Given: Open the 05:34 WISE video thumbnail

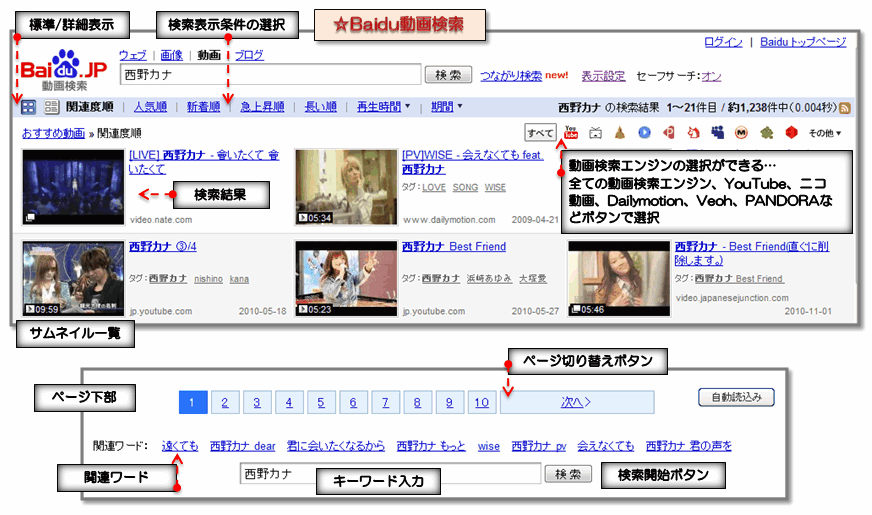Looking at the screenshot, I should tap(346, 187).
